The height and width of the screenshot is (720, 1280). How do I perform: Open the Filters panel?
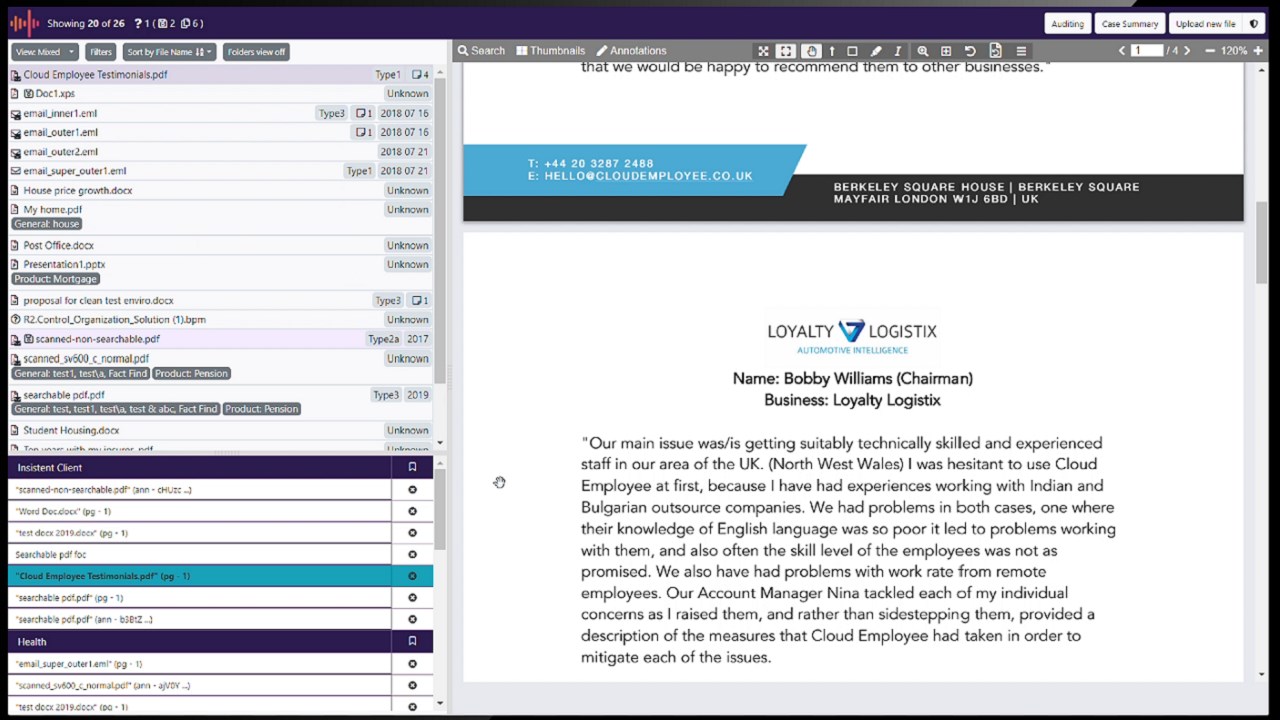tap(101, 52)
